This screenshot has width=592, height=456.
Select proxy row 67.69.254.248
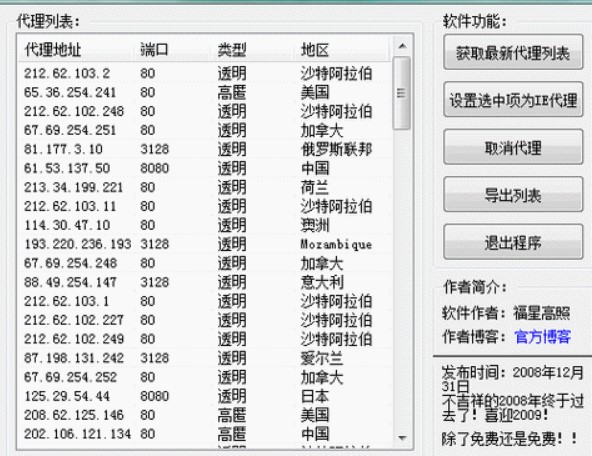[x=205, y=263]
